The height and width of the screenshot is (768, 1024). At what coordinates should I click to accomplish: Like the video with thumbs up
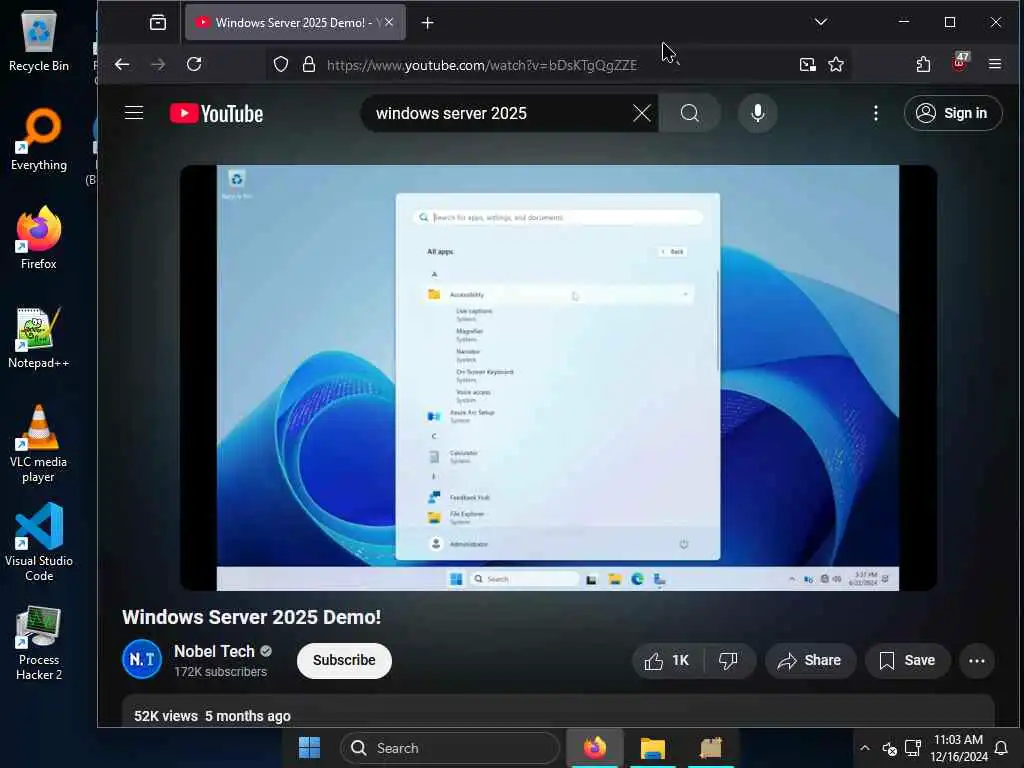[667, 661]
